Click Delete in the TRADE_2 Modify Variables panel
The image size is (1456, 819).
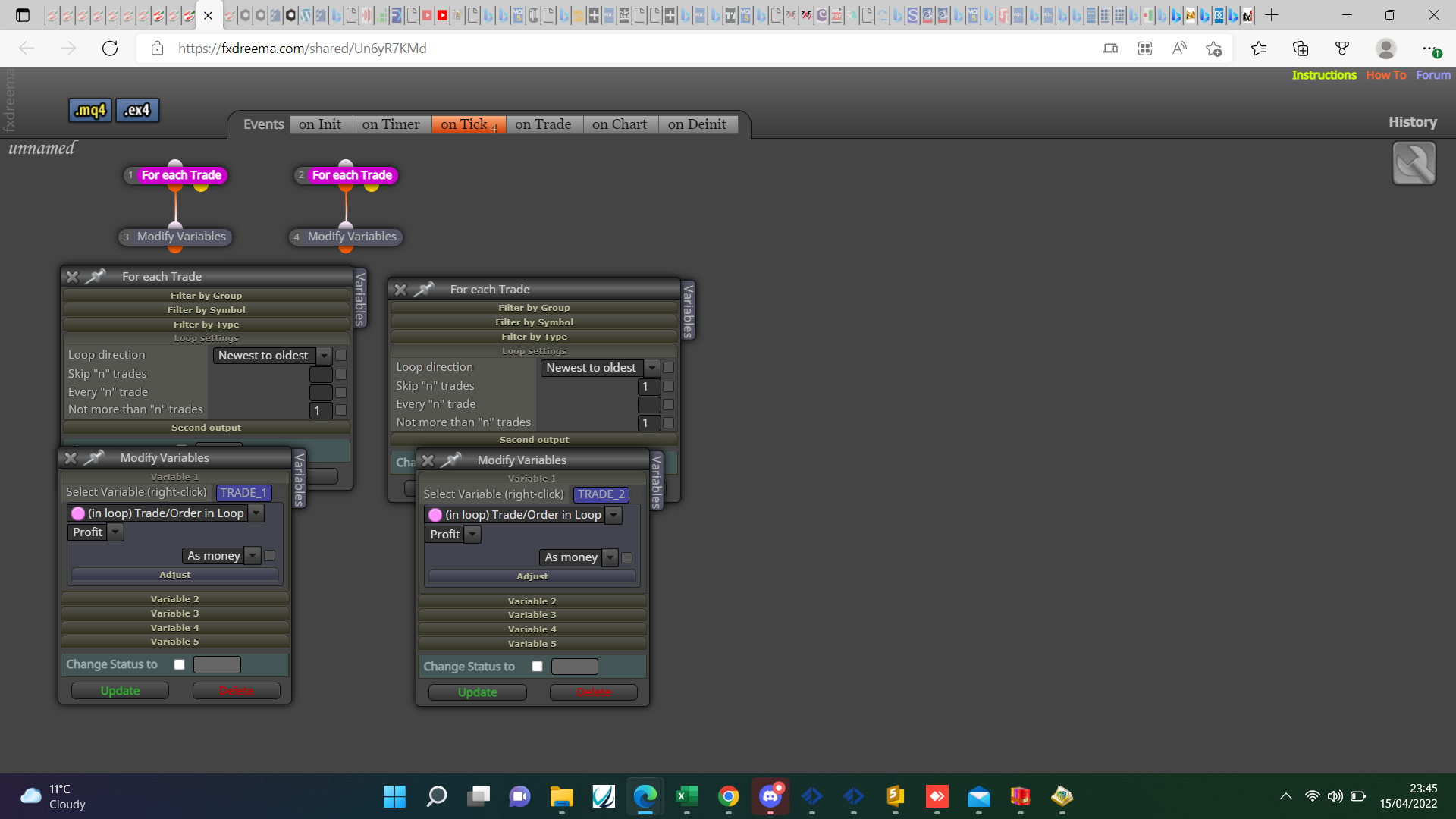[594, 692]
